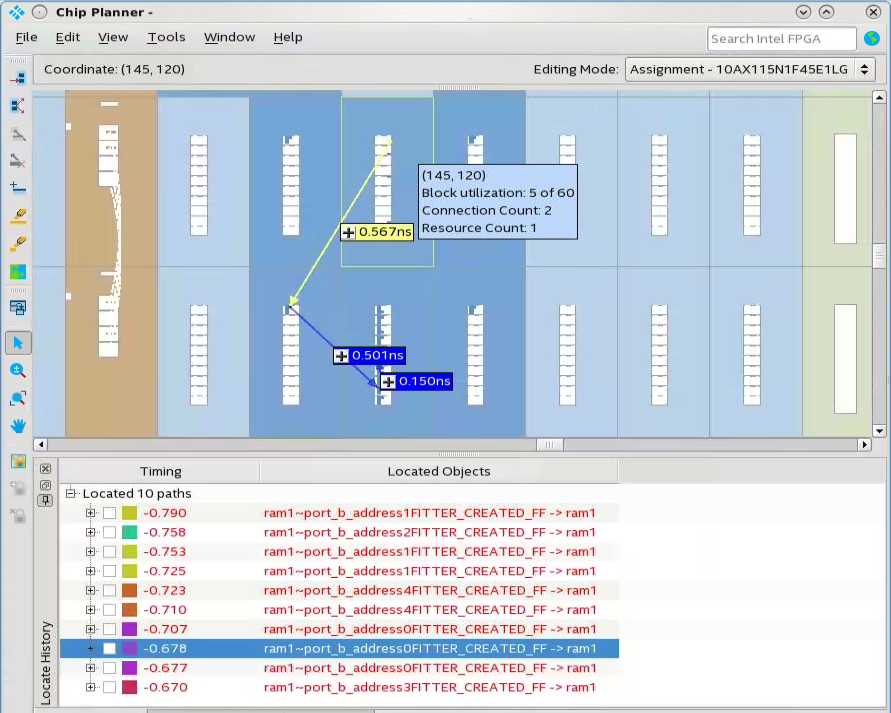Click the globe icon beside search box
Viewport: 891px width, 713px height.
pos(871,39)
